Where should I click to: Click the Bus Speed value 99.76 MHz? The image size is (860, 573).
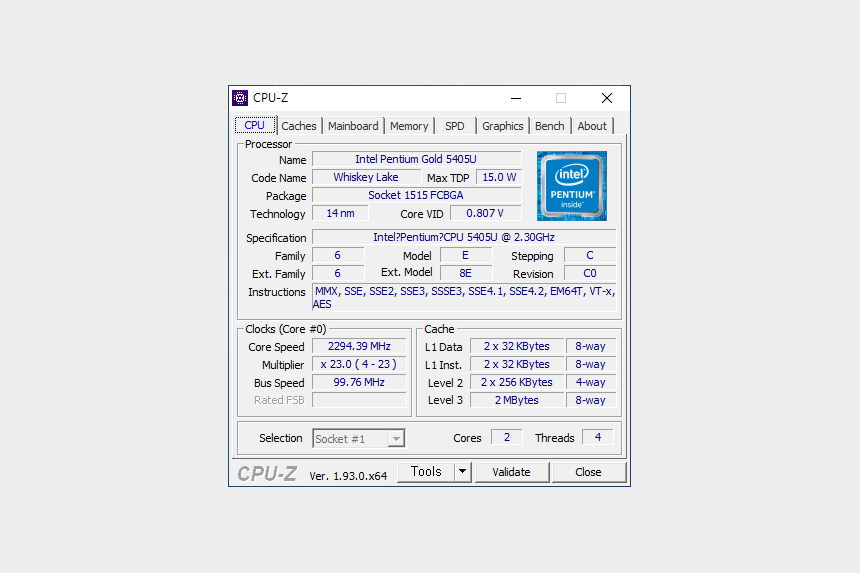pyautogui.click(x=359, y=382)
